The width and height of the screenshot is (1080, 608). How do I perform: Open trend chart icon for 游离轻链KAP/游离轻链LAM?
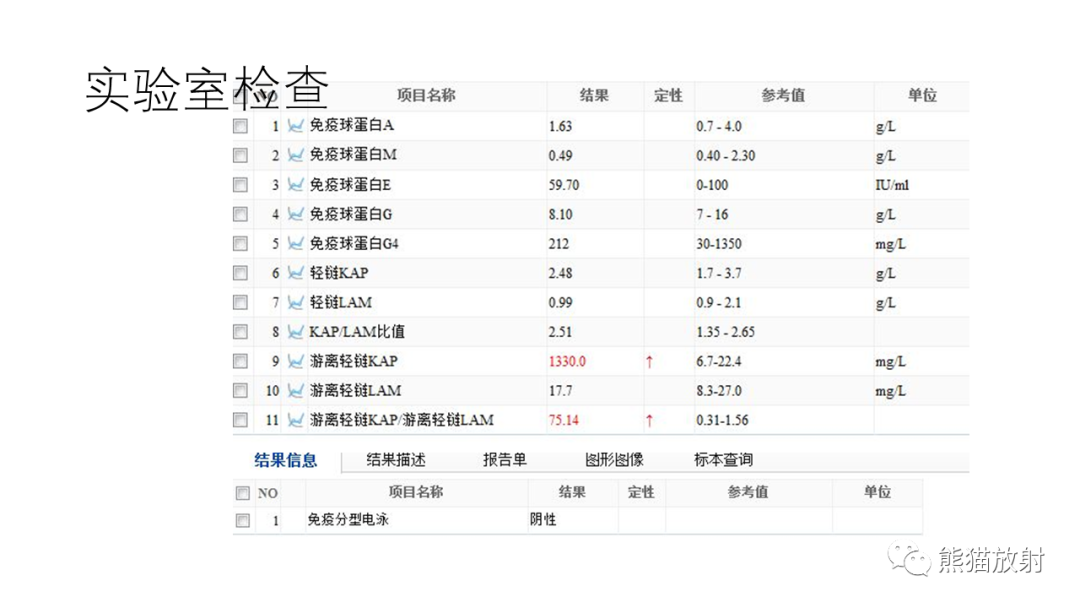point(295,420)
